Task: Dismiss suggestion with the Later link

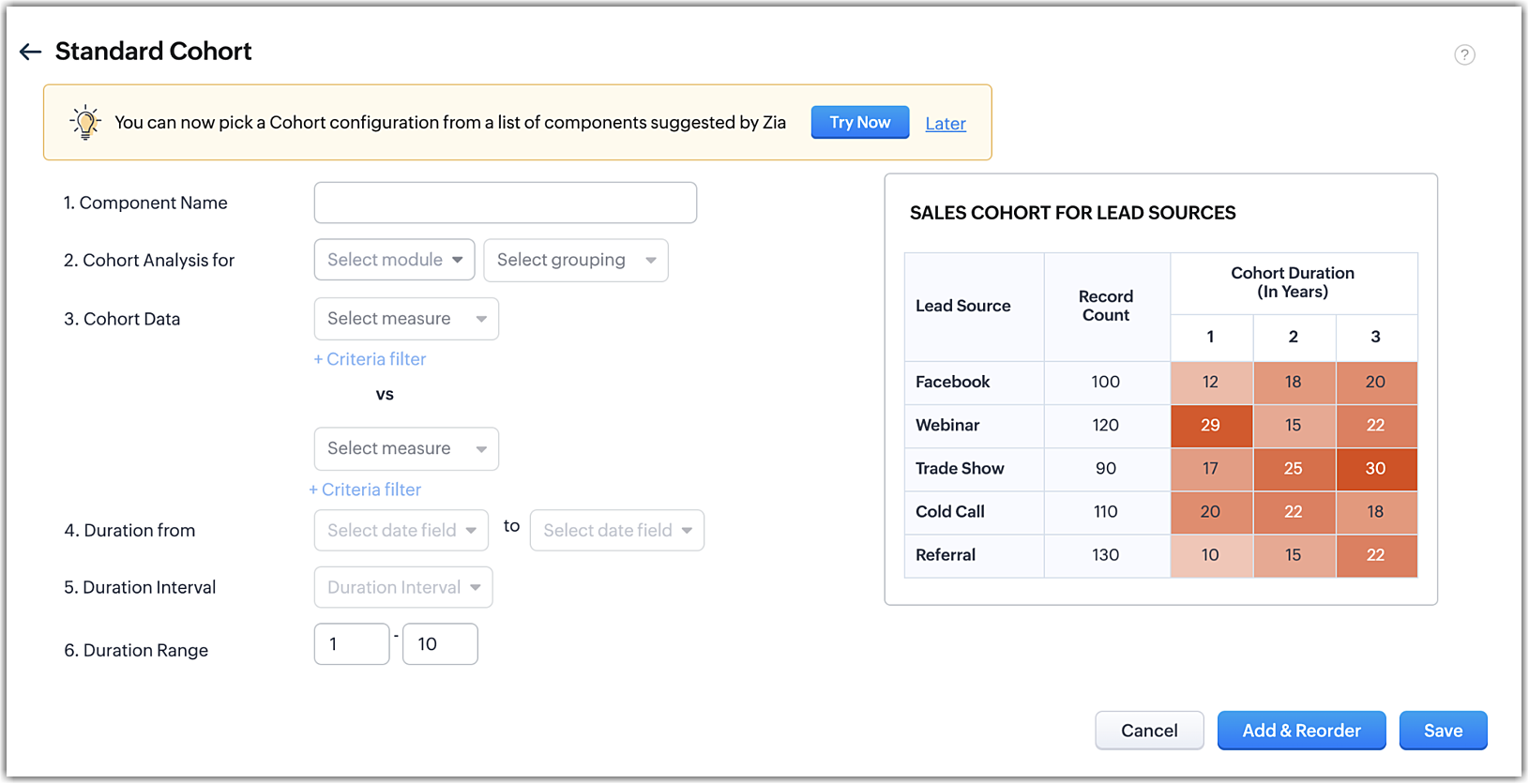Action: pos(946,123)
